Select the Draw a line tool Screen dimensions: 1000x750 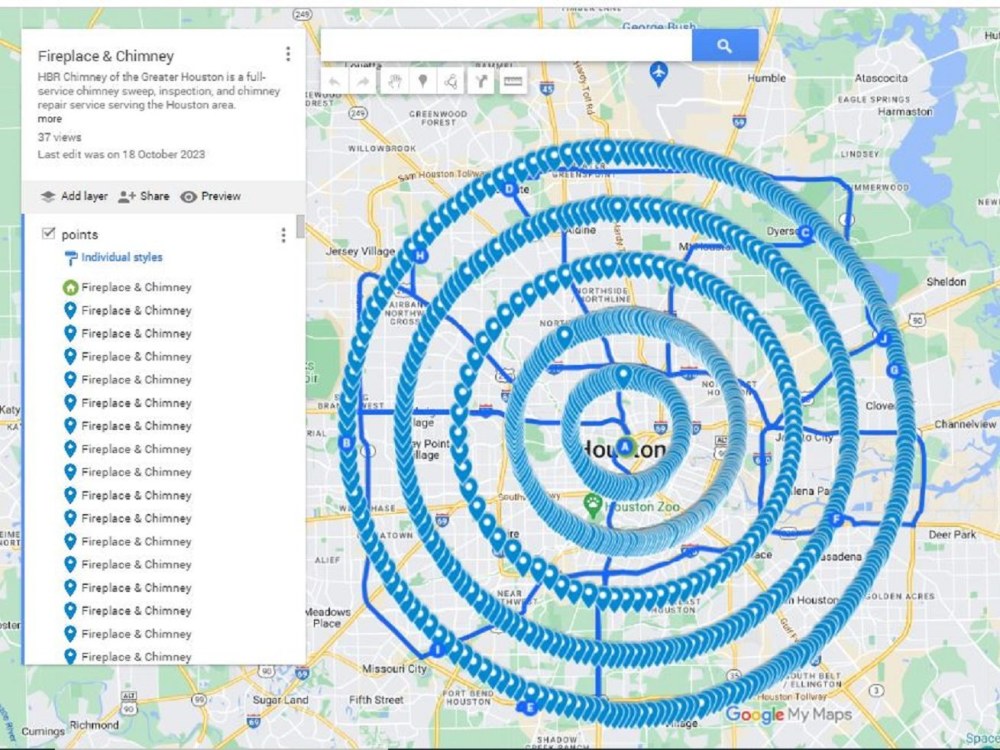451,82
